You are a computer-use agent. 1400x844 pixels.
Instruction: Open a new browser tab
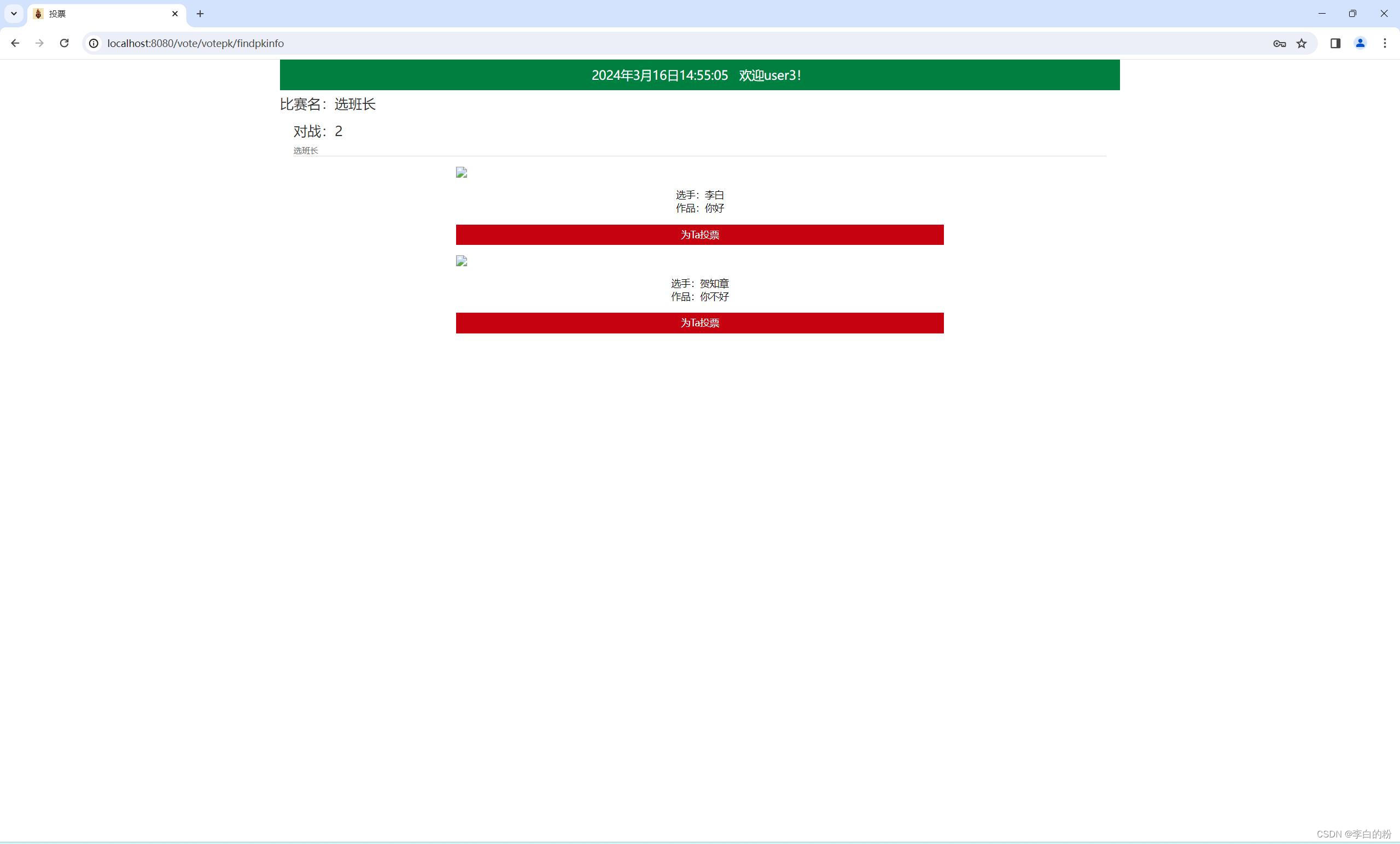tap(200, 14)
